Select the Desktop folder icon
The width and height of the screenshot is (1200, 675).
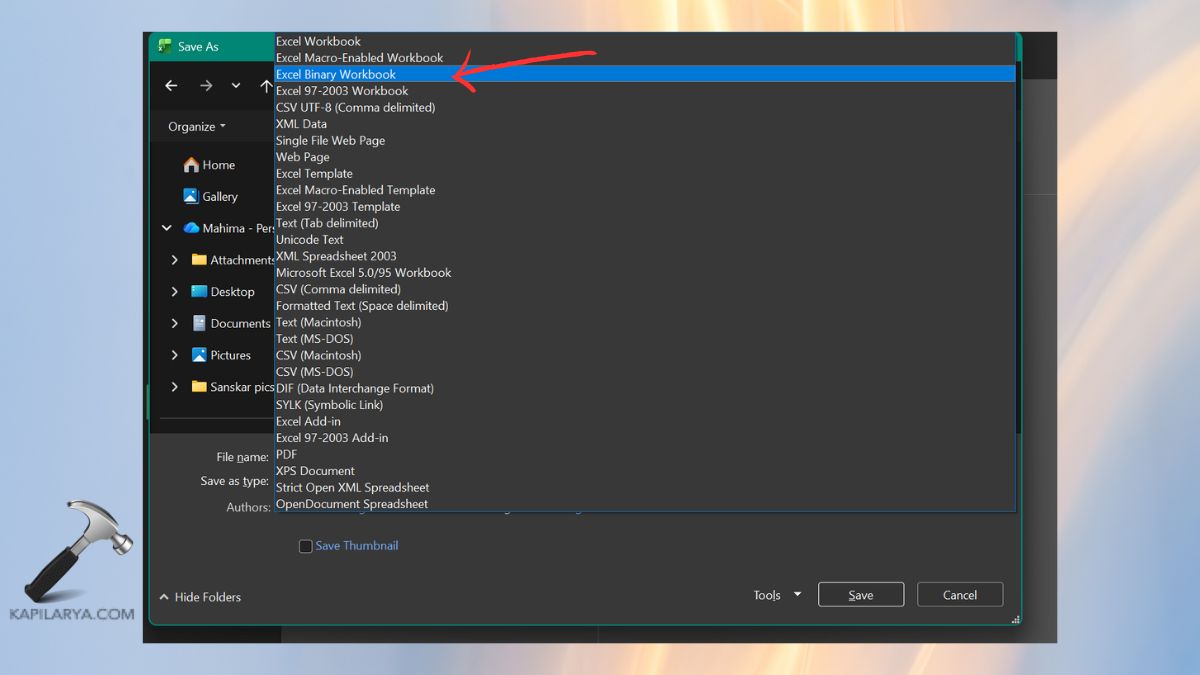pyautogui.click(x=199, y=292)
